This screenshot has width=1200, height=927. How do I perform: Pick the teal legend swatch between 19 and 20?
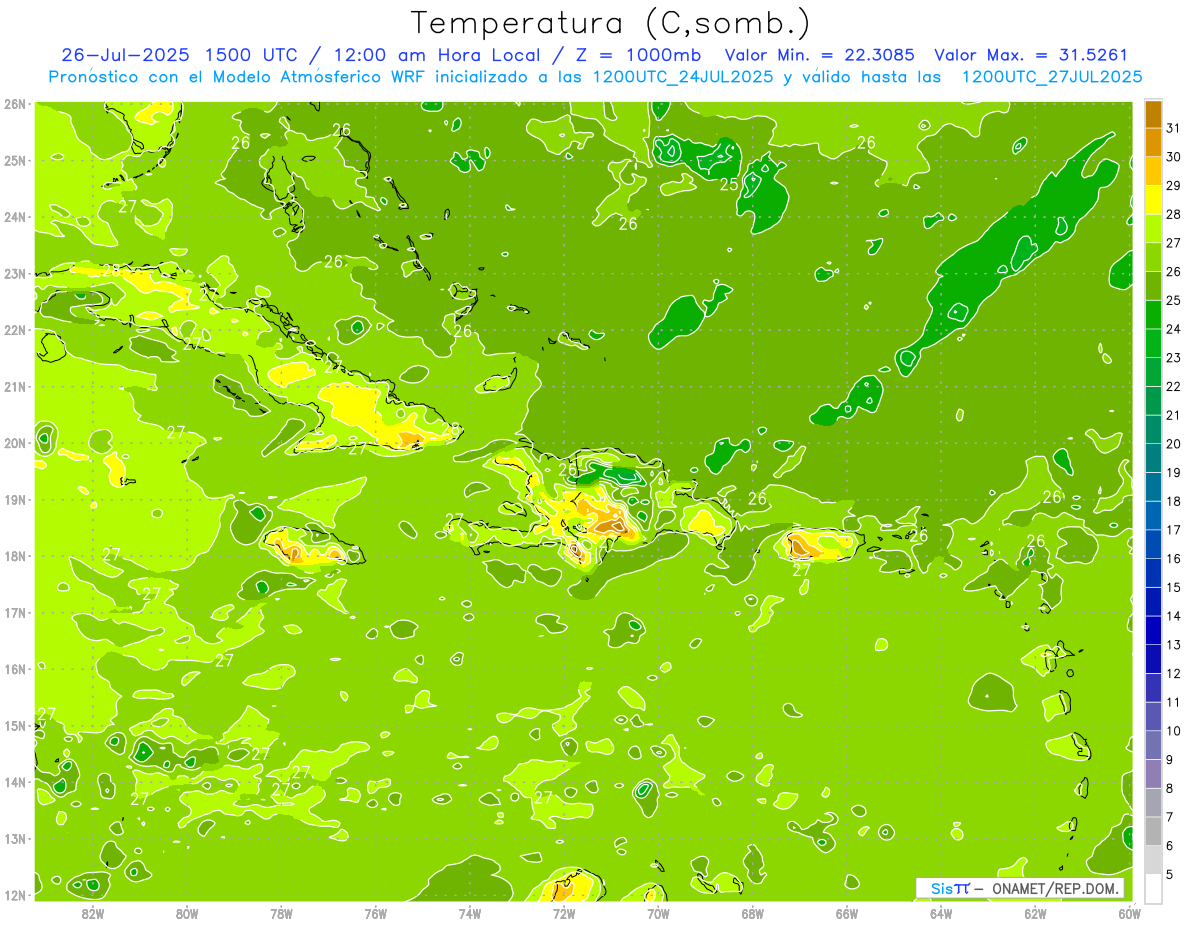point(1153,458)
